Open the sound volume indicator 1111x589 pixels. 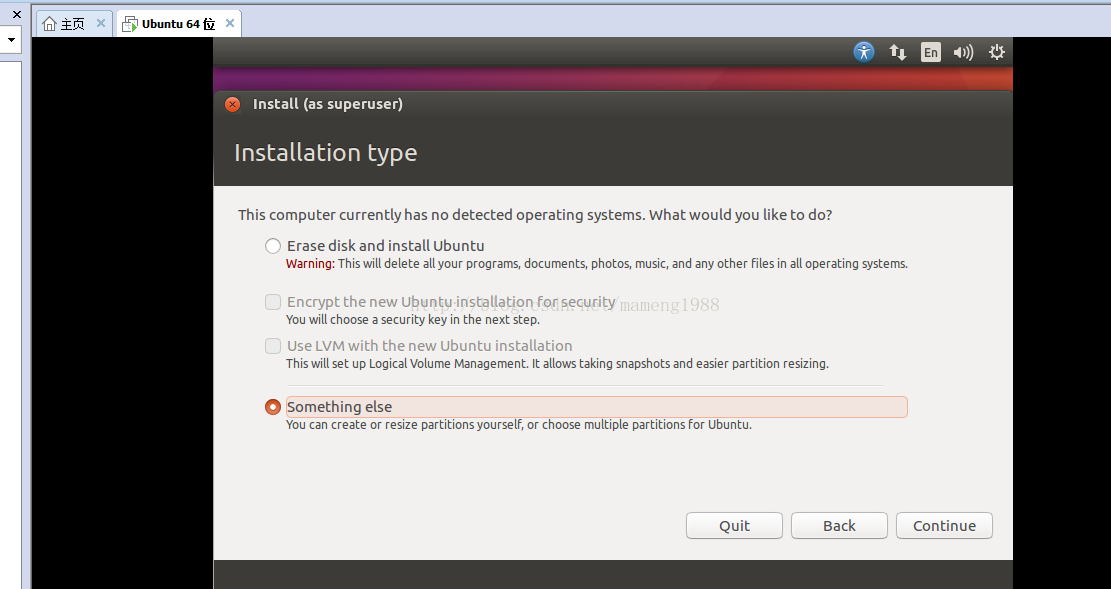pos(963,52)
